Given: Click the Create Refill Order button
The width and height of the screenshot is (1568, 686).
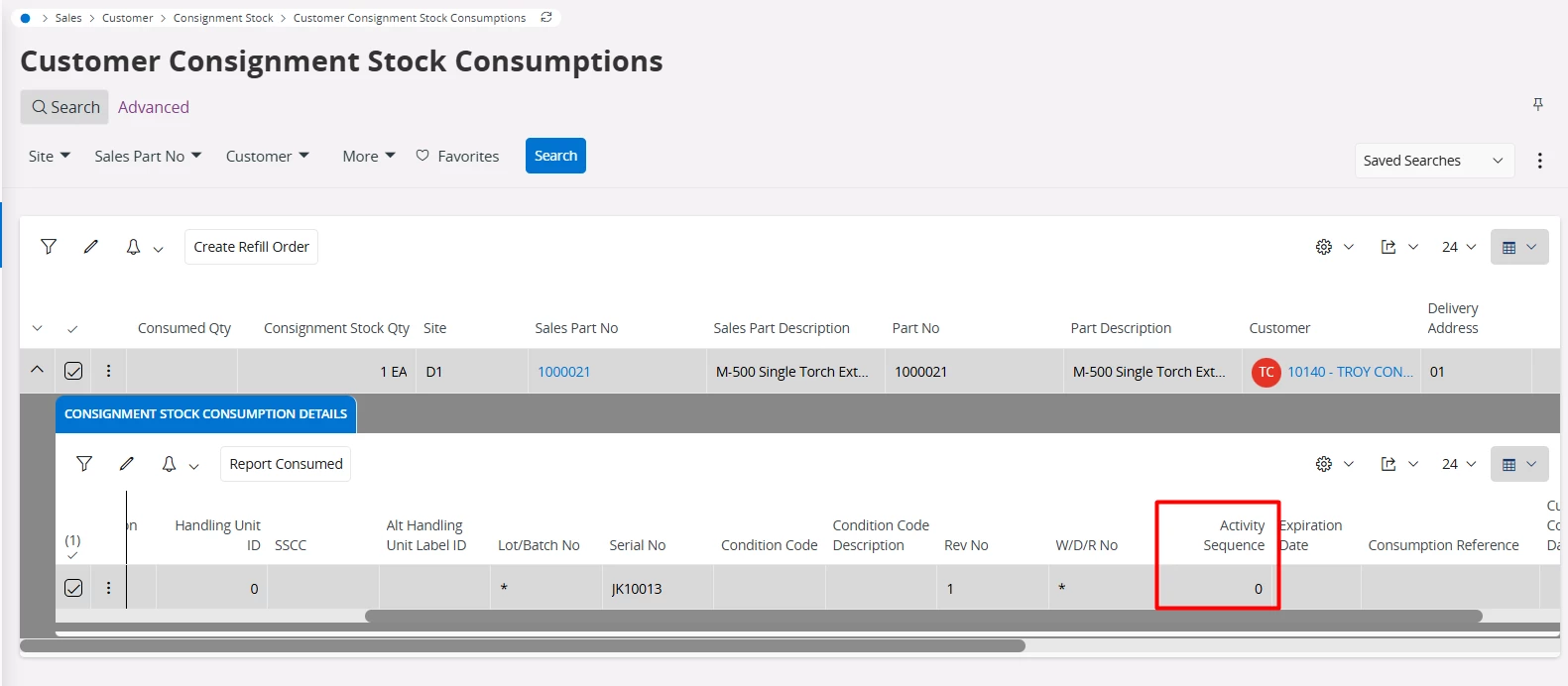Looking at the screenshot, I should click(251, 247).
